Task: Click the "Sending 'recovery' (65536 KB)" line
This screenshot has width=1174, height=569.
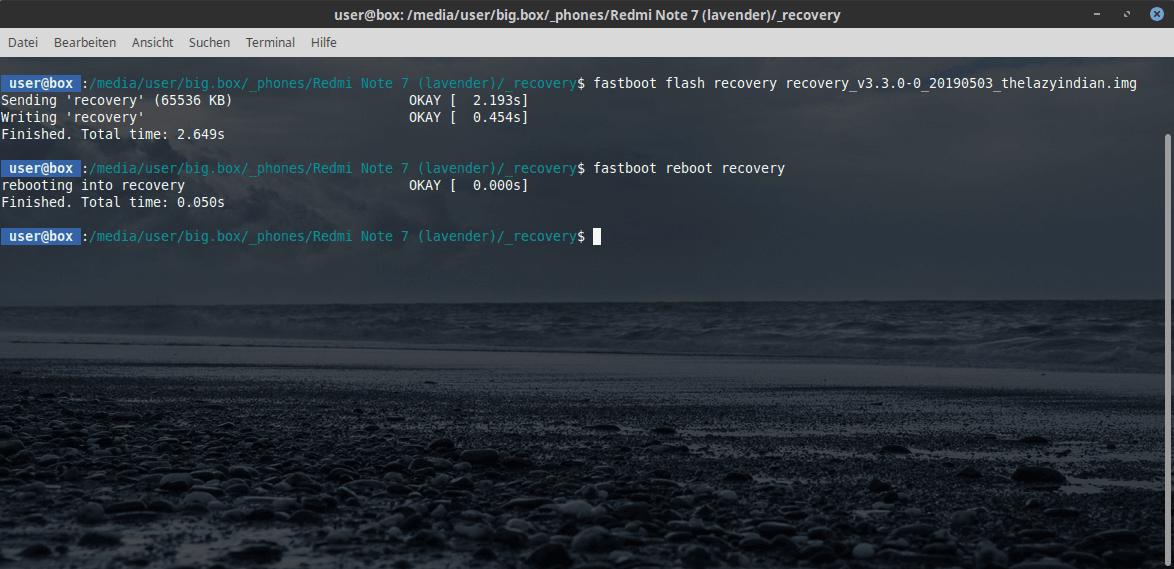Action: (x=117, y=100)
